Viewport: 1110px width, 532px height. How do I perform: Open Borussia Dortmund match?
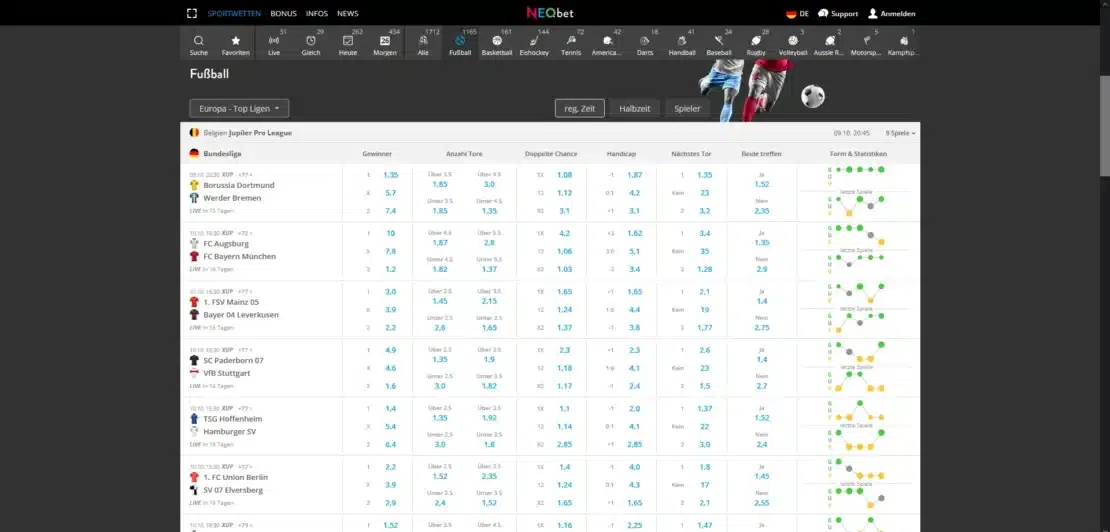[x=239, y=185]
